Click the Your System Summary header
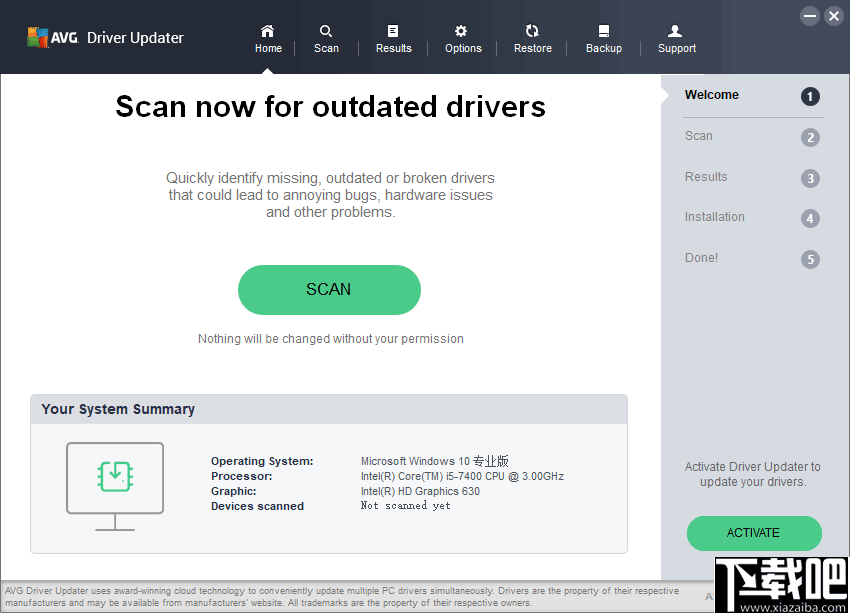 118,409
